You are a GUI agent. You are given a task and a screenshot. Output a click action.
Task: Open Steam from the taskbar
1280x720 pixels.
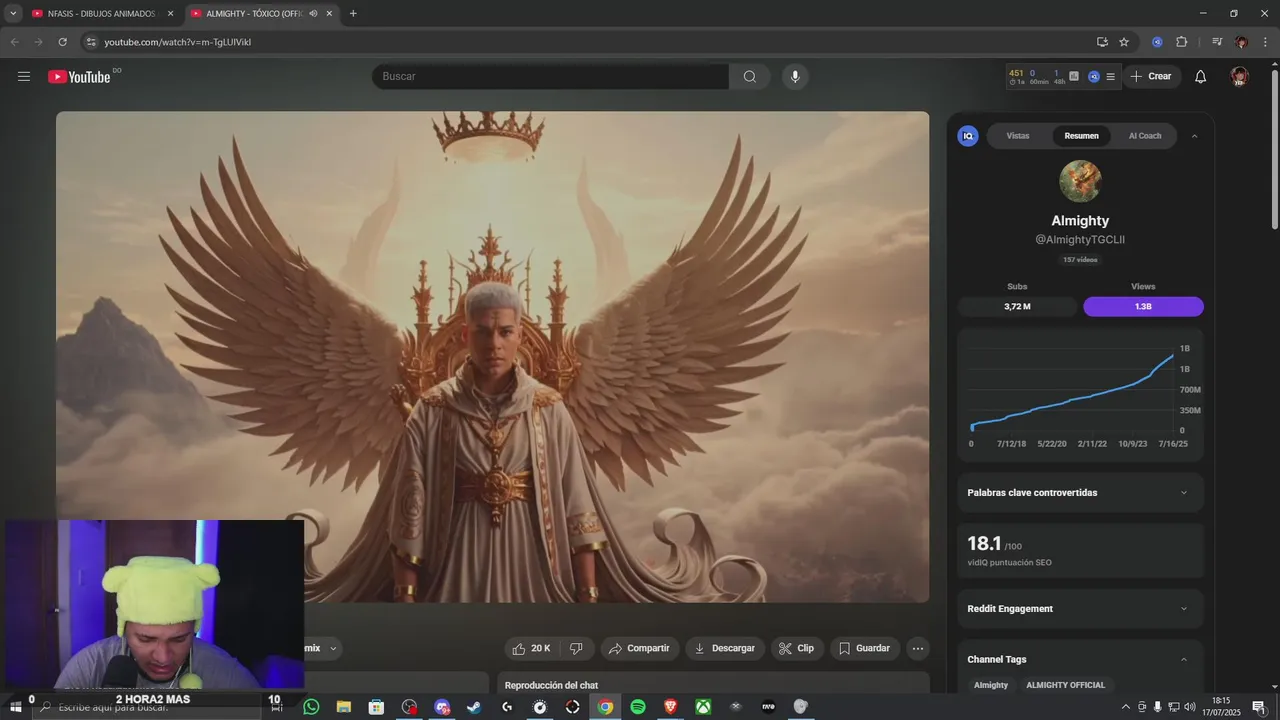[x=474, y=707]
